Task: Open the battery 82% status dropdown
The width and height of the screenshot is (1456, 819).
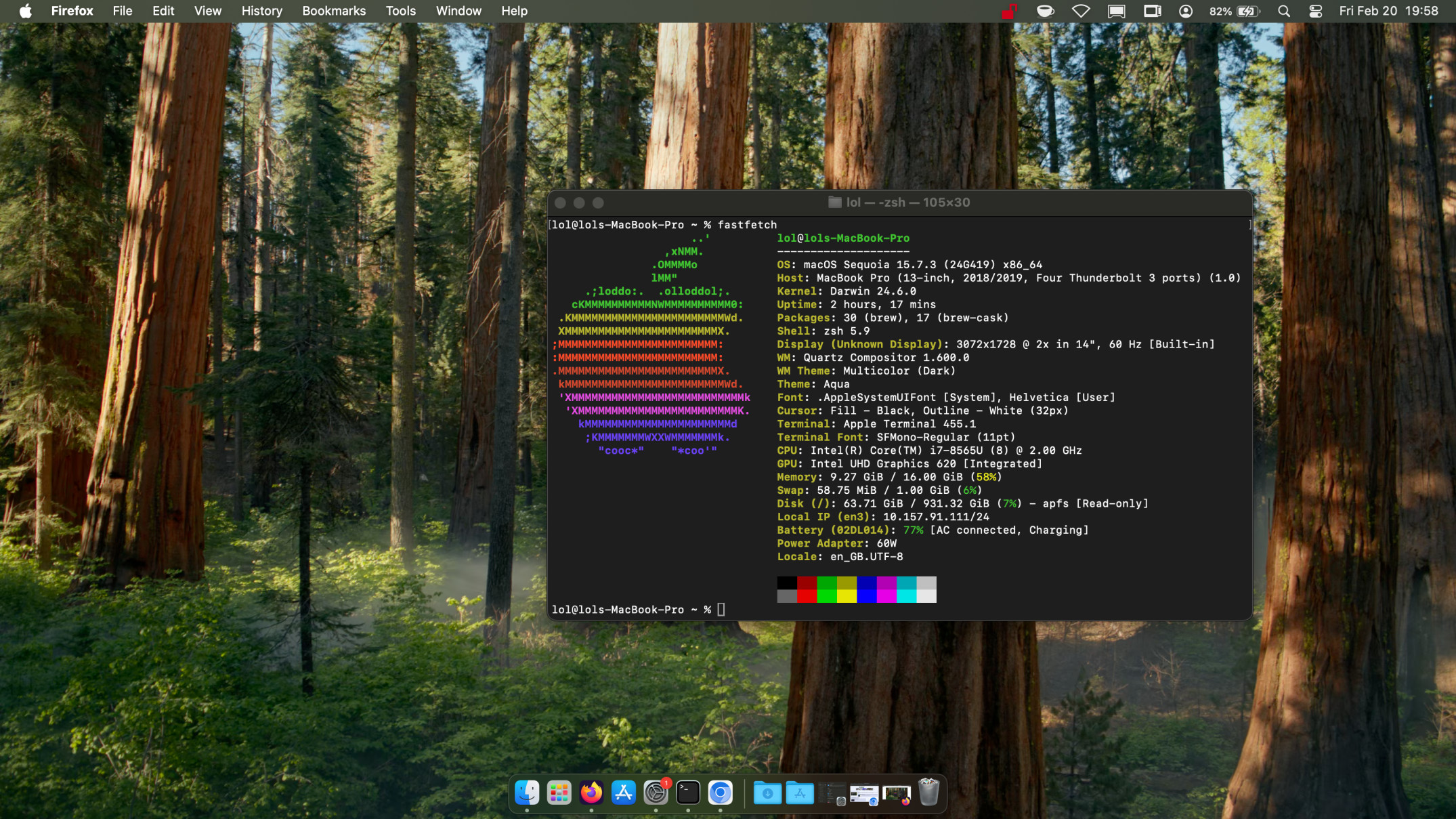Action: point(1234,11)
